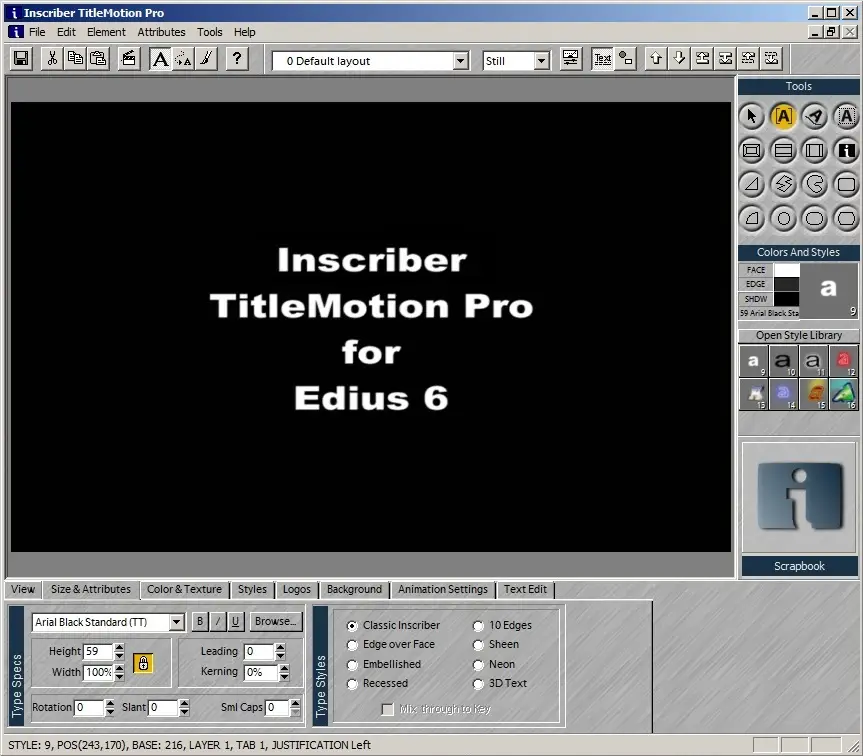The image size is (863, 756).
Task: Select the Recessed type style
Action: [x=352, y=684]
